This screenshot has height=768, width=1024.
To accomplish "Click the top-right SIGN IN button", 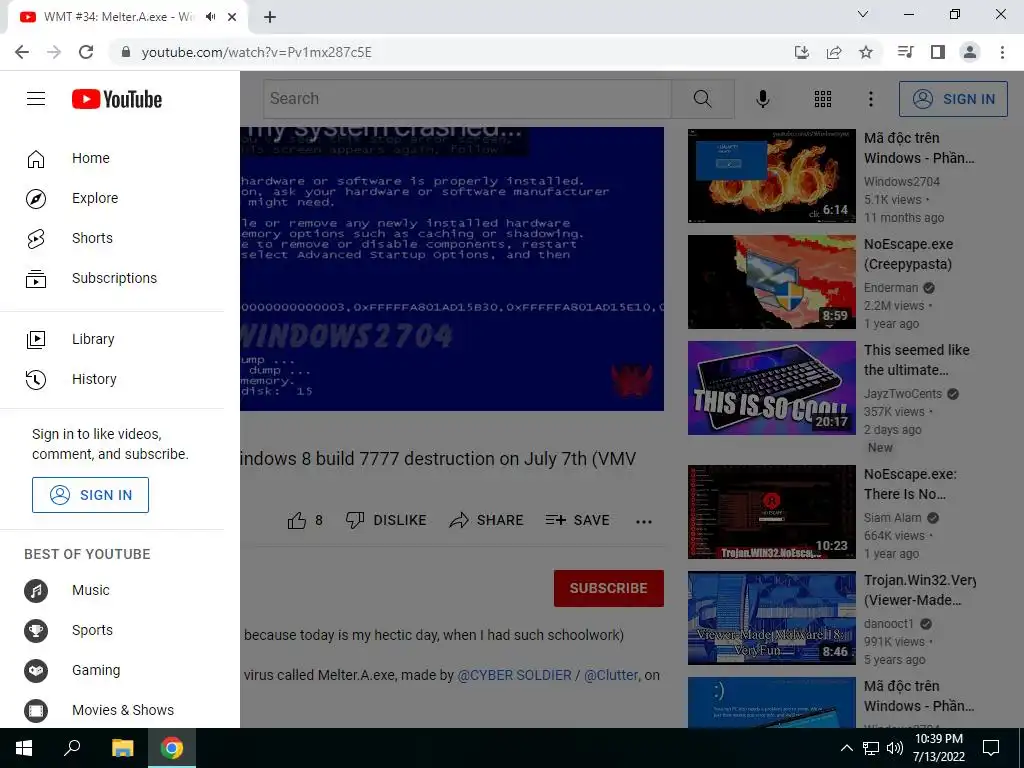I will tap(953, 99).
